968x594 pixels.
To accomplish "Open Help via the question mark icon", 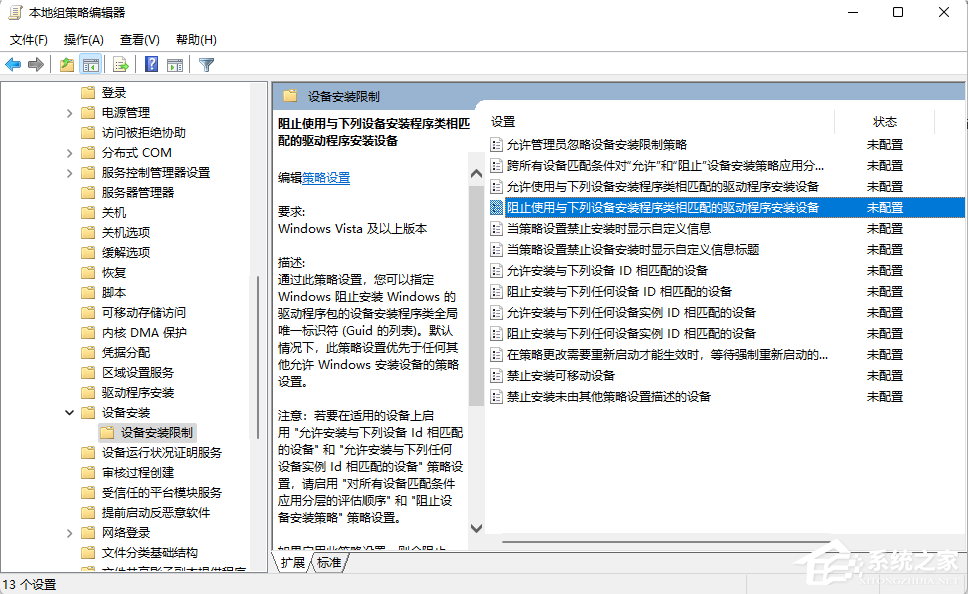I will coord(151,64).
